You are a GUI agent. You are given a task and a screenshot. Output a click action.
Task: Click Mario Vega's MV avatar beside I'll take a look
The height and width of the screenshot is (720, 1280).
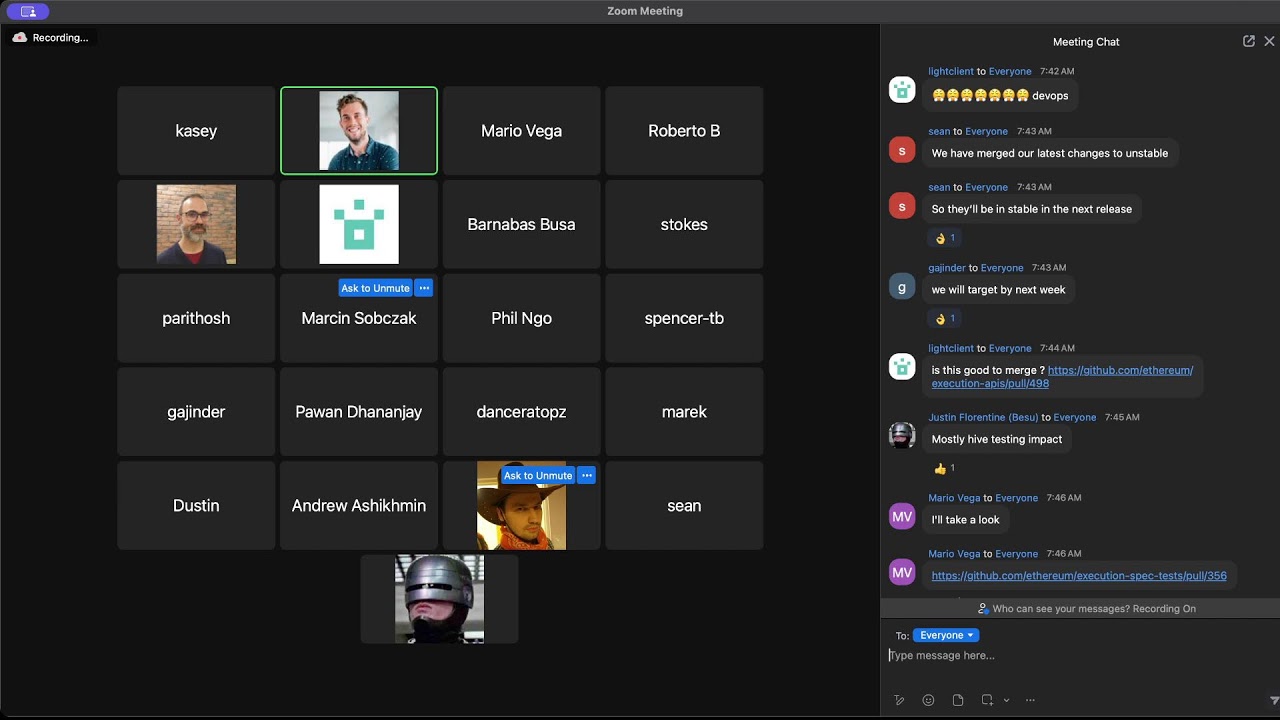[x=902, y=517]
